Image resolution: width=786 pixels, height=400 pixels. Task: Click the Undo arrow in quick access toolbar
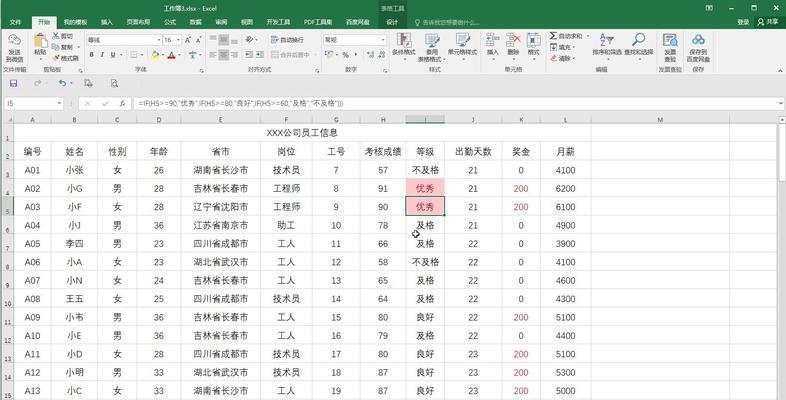62,83
